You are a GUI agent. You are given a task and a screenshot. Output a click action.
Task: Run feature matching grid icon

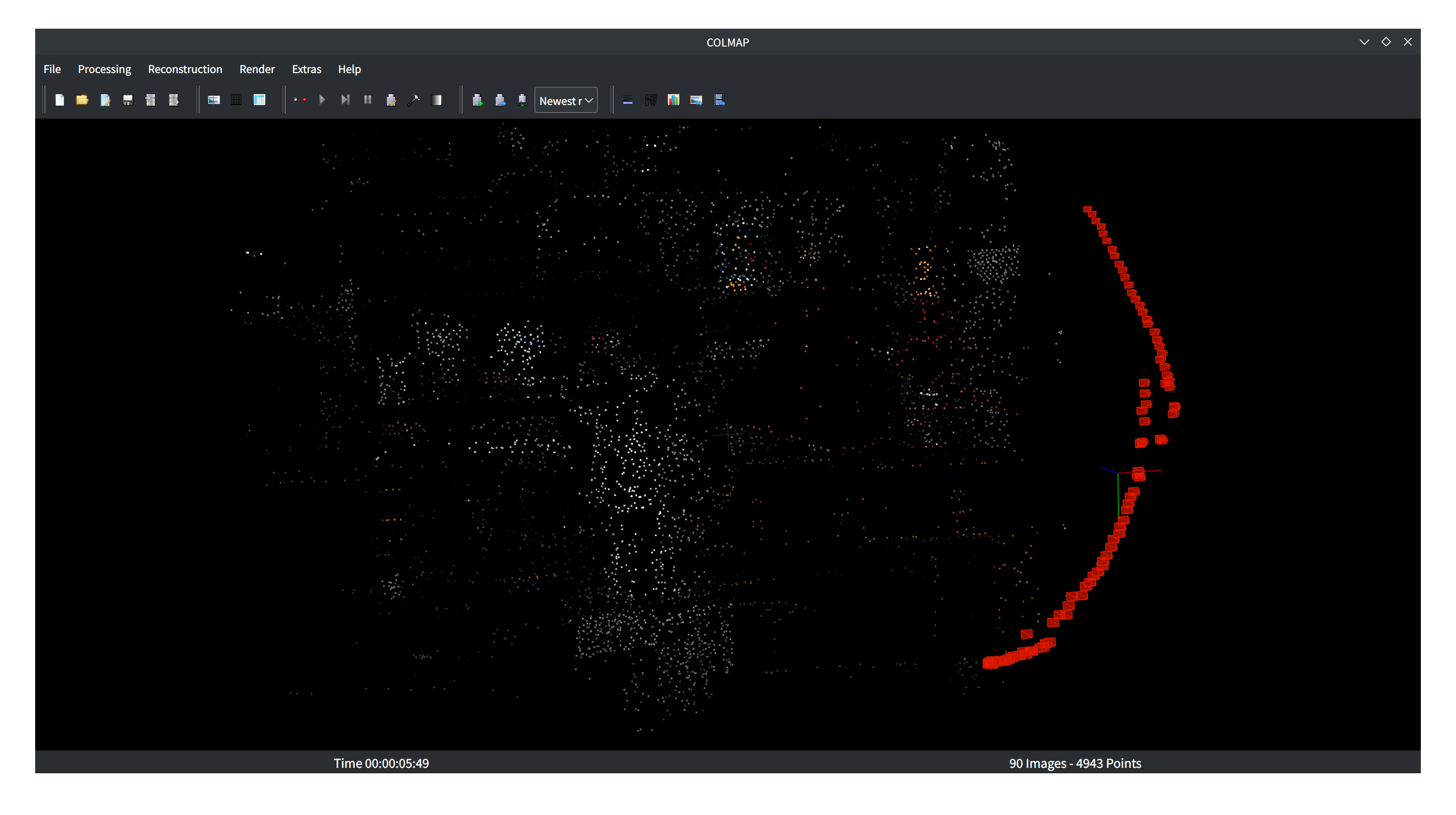[x=236, y=100]
